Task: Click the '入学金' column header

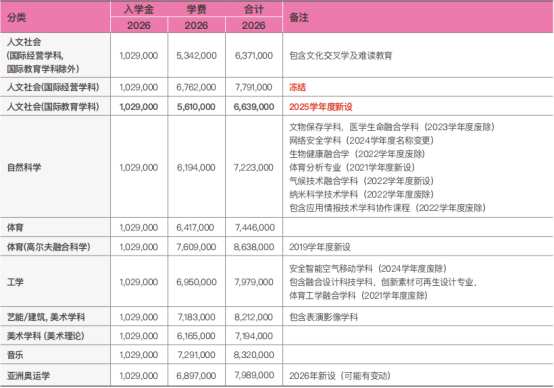Action: pyautogui.click(x=139, y=9)
